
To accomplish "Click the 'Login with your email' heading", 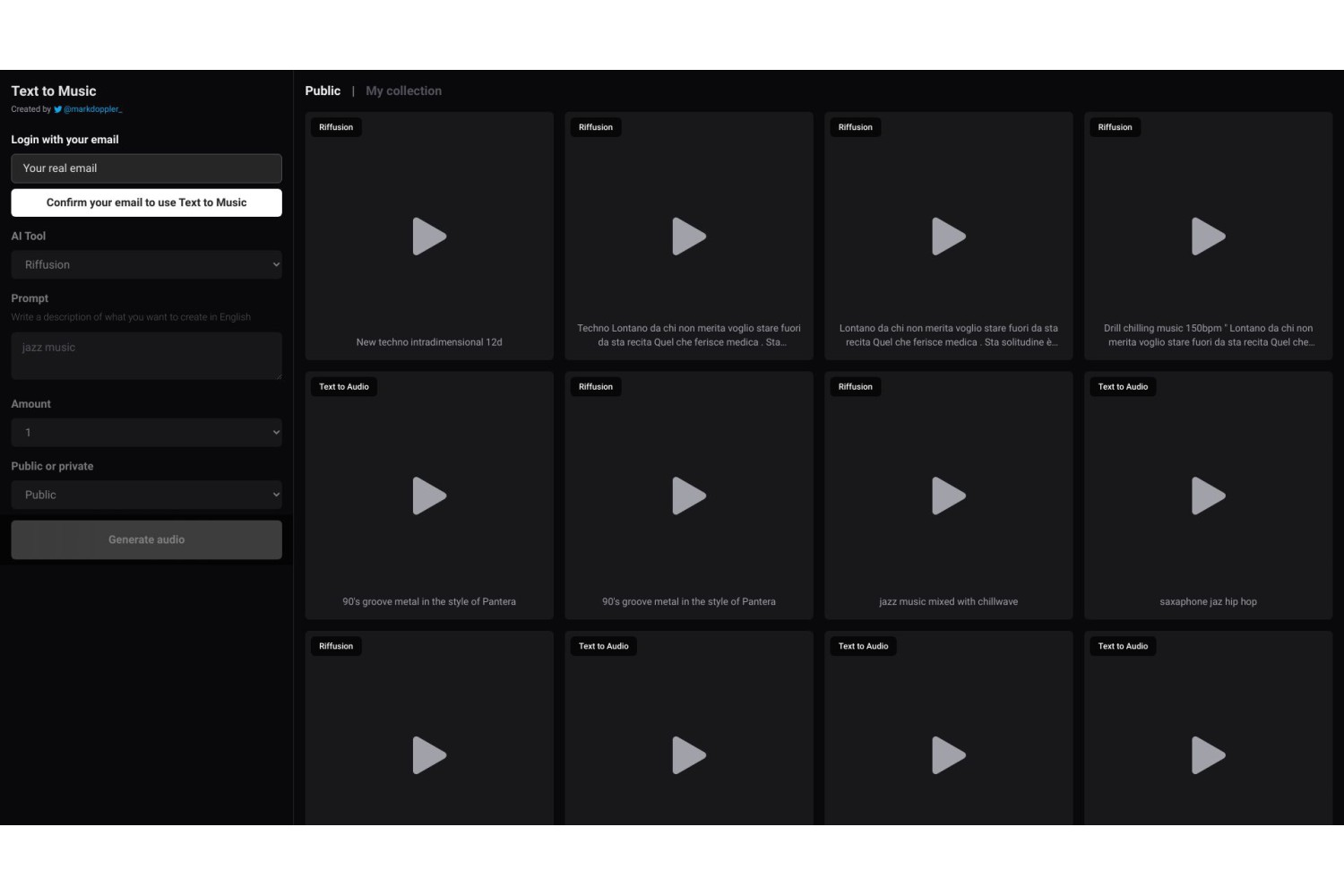I will [x=65, y=140].
